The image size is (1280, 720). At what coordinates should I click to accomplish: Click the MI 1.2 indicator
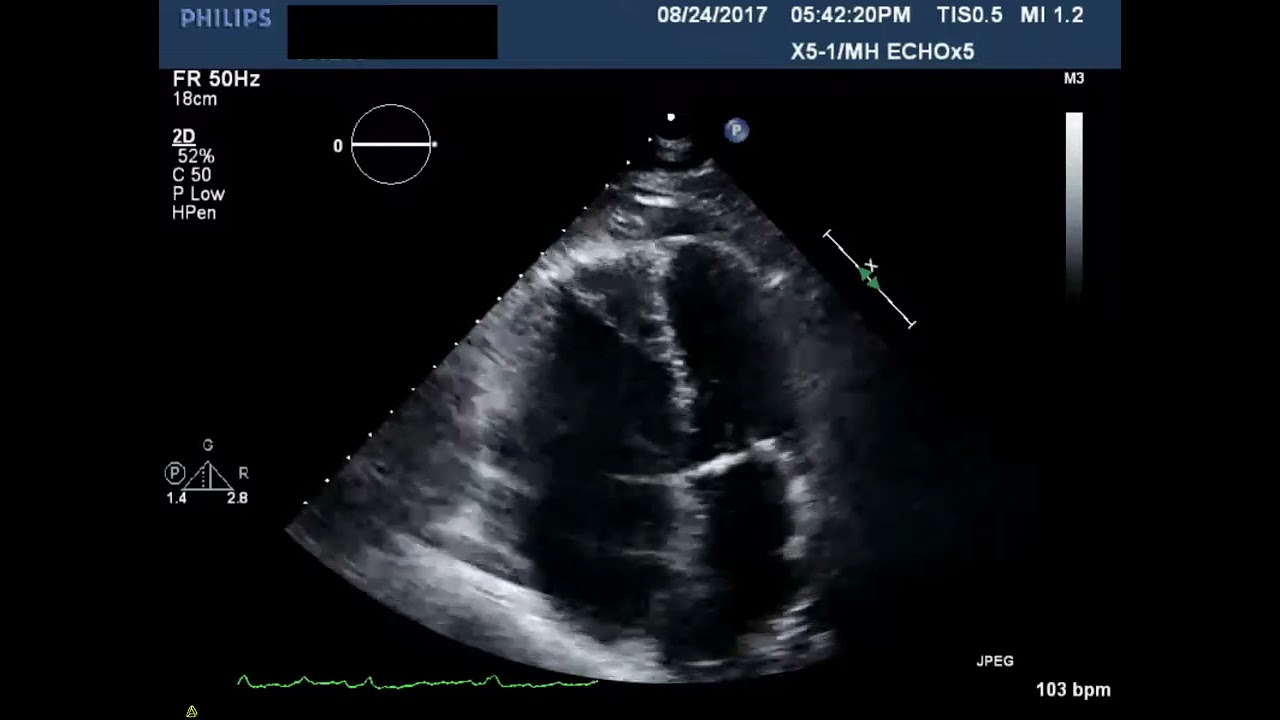(1051, 15)
